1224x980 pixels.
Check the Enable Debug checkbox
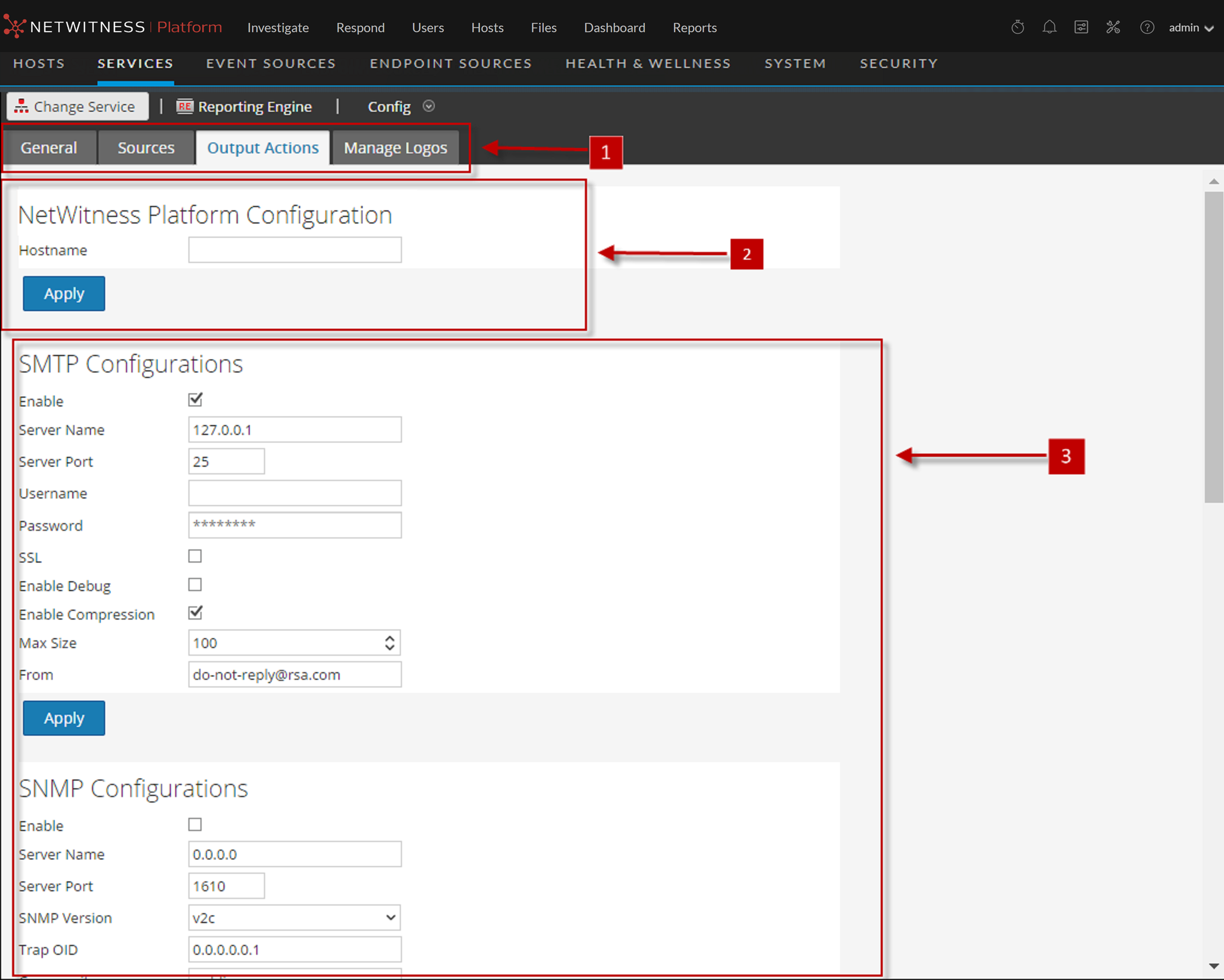(196, 584)
